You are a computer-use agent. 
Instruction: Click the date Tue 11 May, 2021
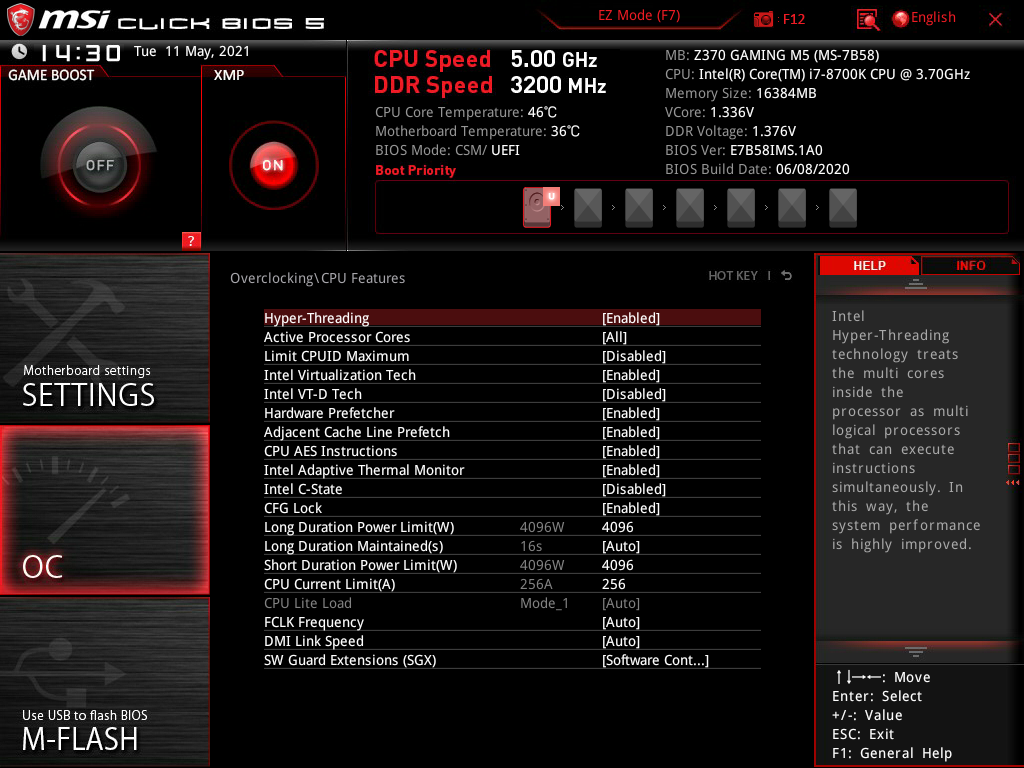pos(192,51)
